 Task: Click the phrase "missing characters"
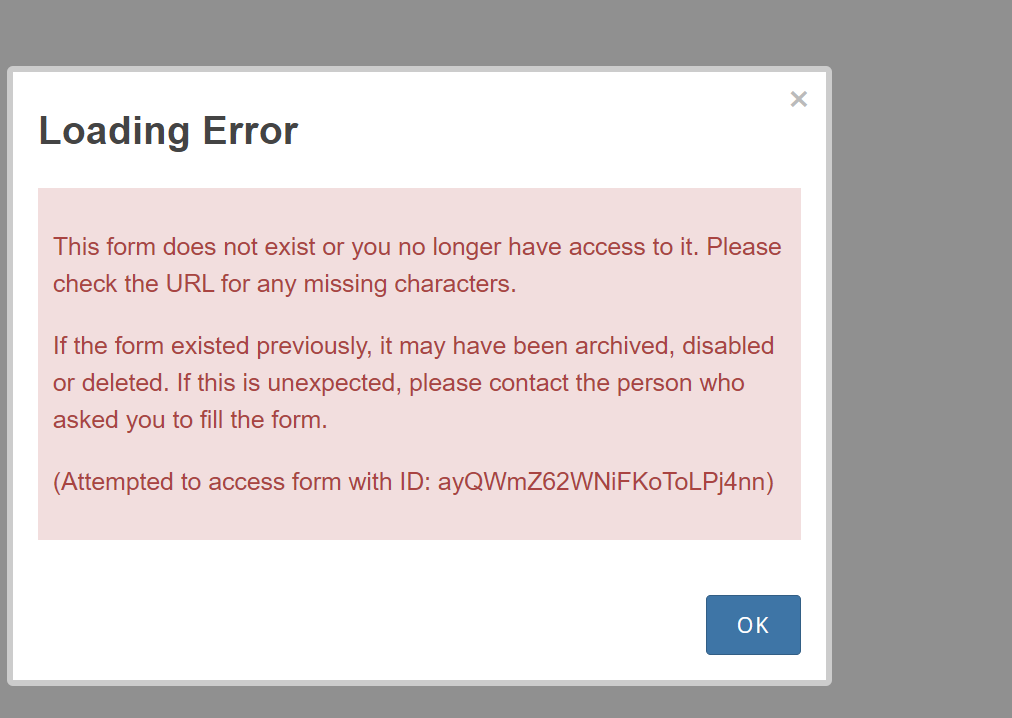coord(429,284)
